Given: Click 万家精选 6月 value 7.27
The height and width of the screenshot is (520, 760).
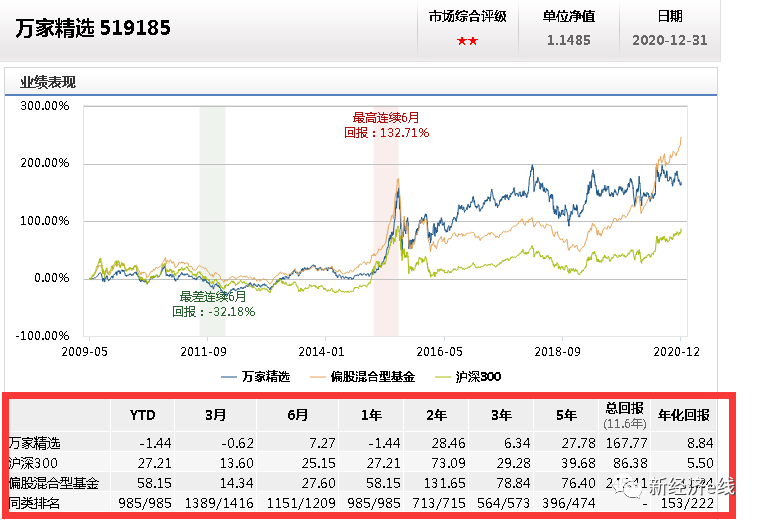Looking at the screenshot, I should point(323,443).
